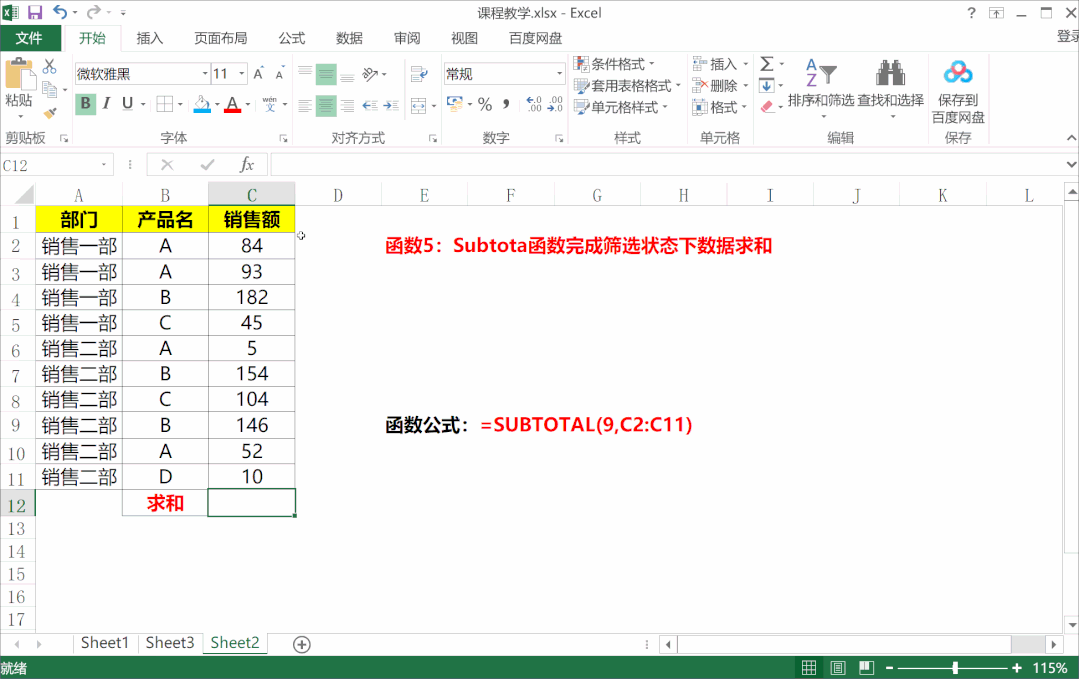Open the Fill Color bucket swatch
The width and height of the screenshot is (1079, 679).
pyautogui.click(x=202, y=105)
